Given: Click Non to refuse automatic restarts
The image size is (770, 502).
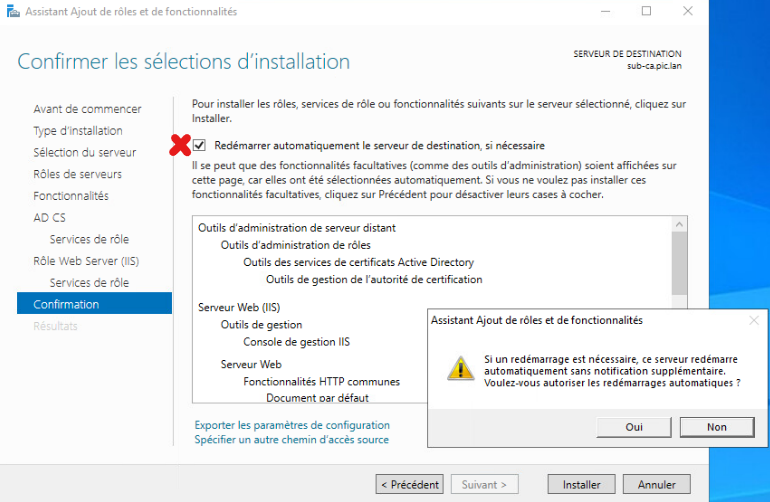Looking at the screenshot, I should pos(716,426).
